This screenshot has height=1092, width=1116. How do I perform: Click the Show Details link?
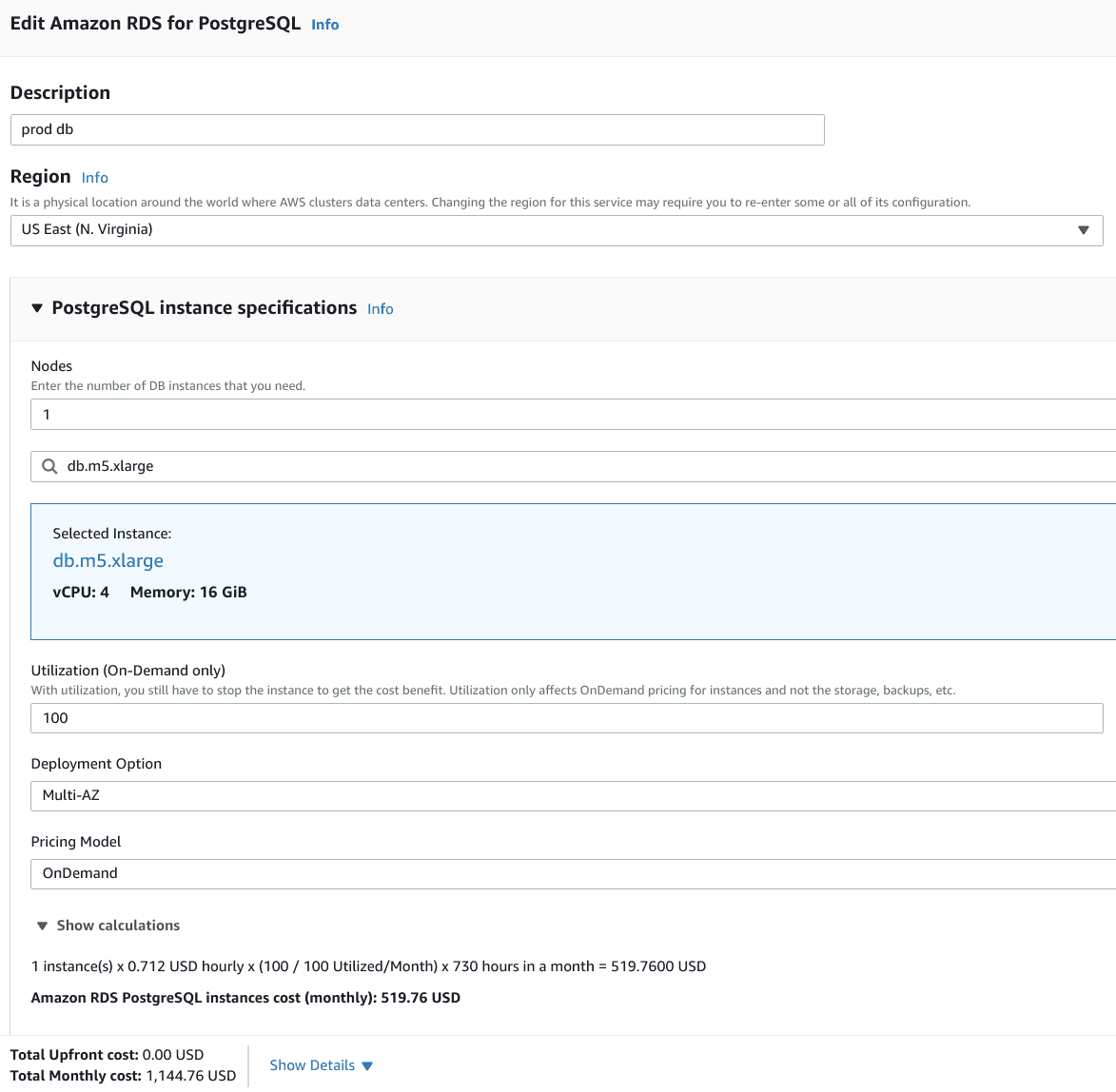[x=311, y=1065]
